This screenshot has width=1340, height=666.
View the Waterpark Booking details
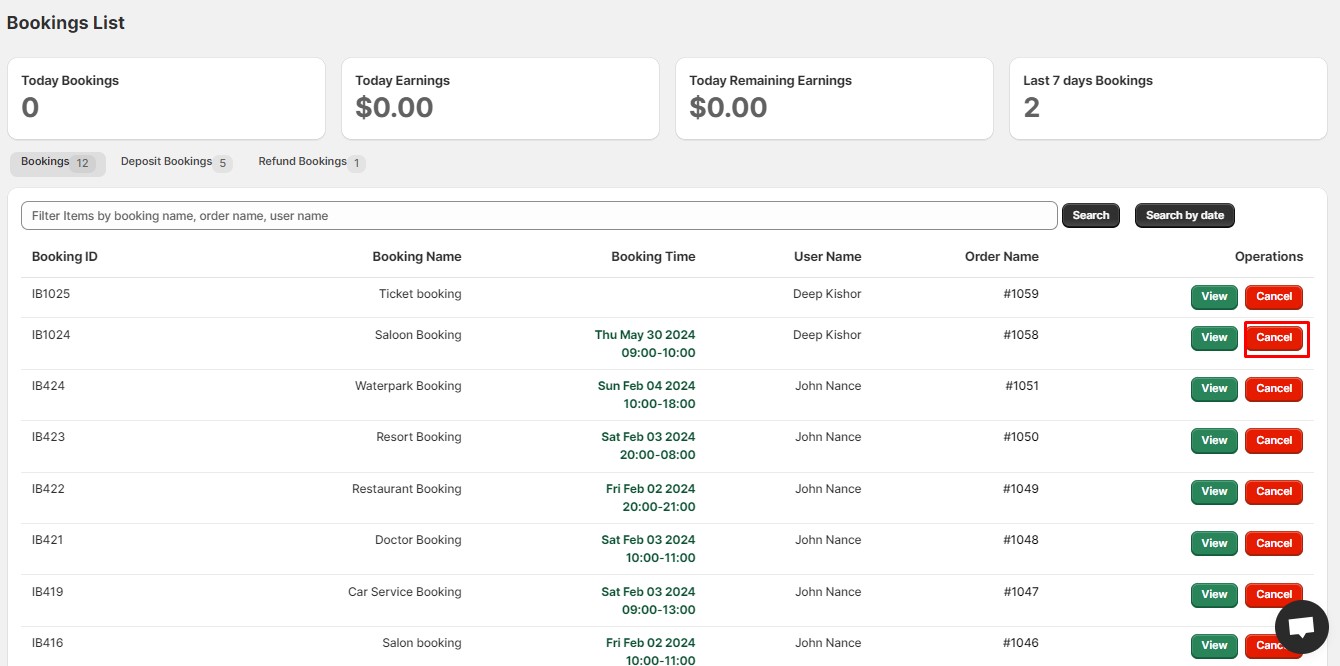tap(1214, 389)
